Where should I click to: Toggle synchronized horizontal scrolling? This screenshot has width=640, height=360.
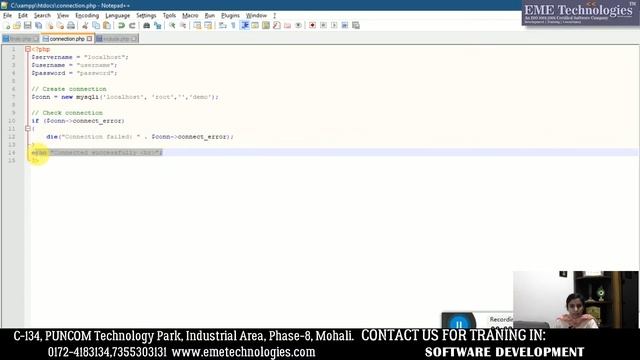pos(208,25)
